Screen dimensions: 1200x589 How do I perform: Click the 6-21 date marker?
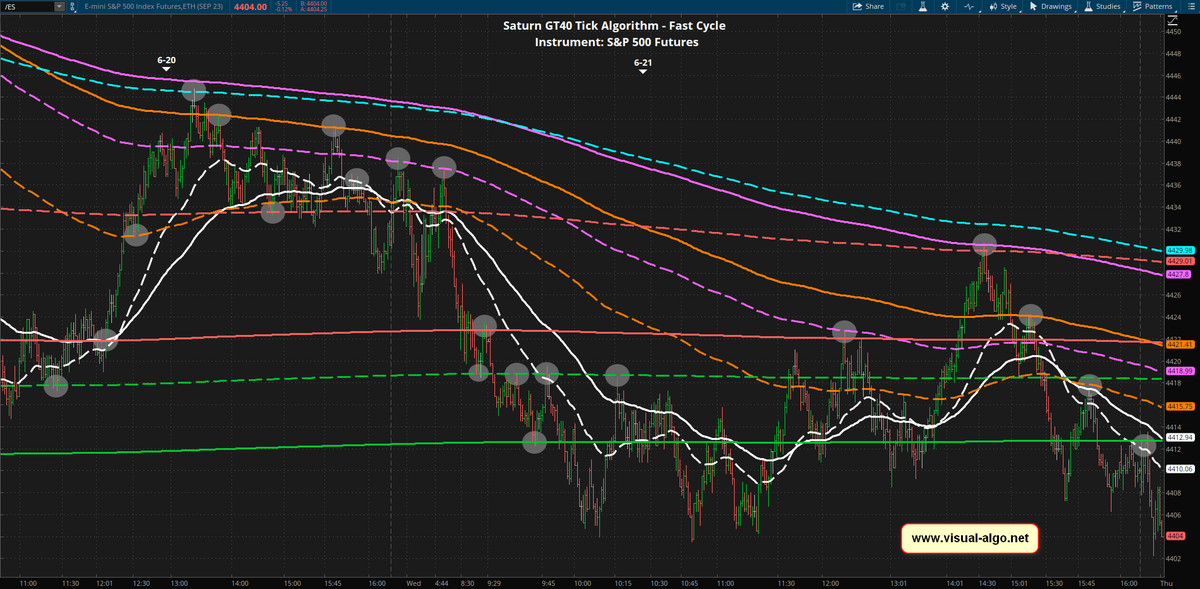(x=643, y=62)
